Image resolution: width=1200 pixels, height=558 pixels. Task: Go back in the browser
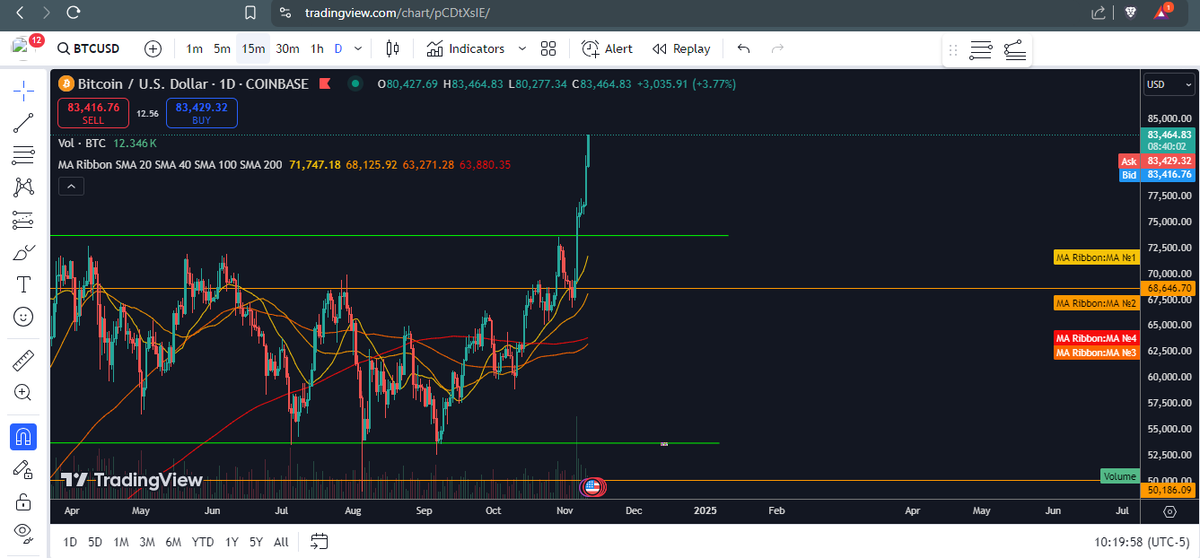click(21, 12)
